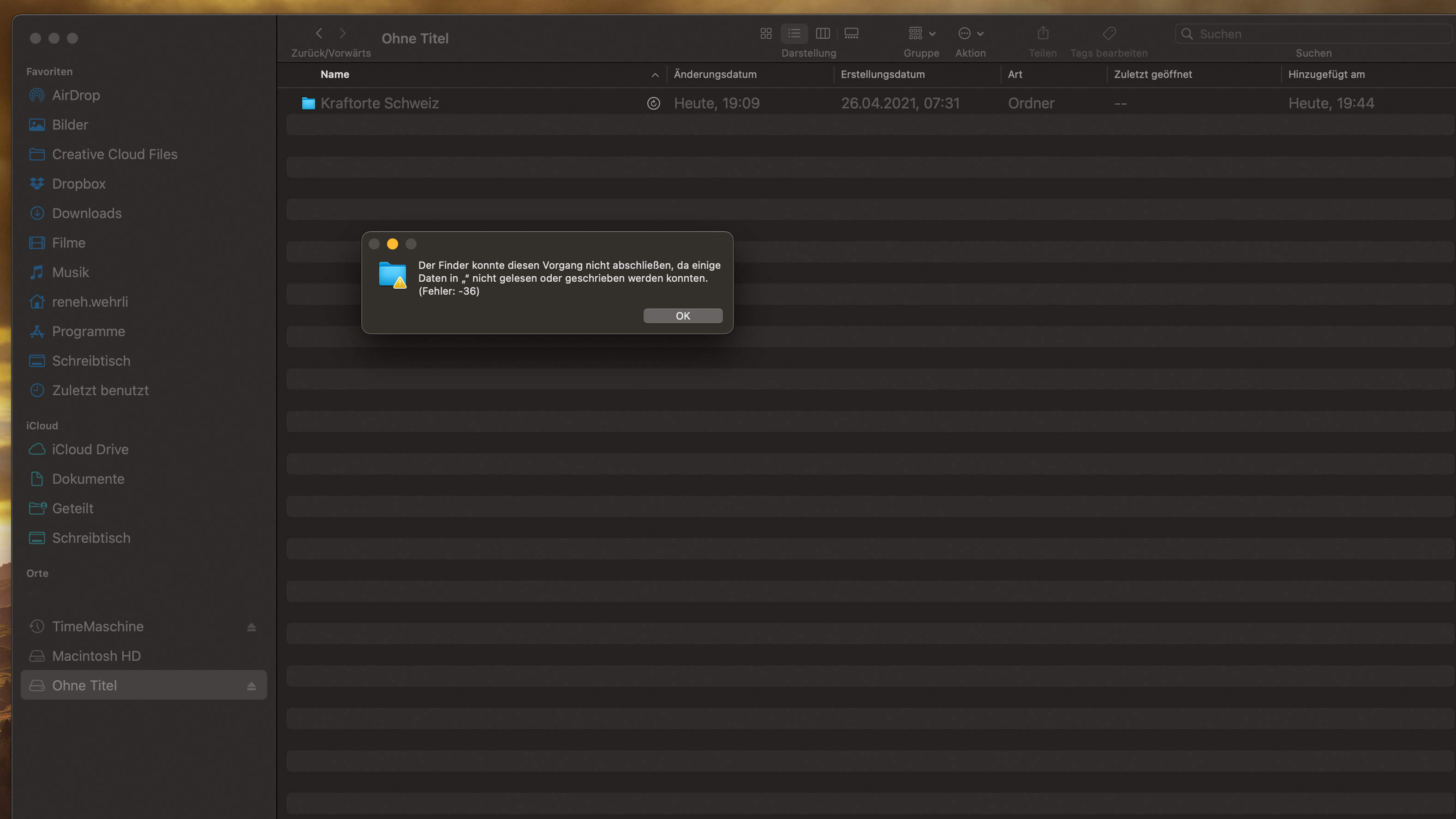Sort files by Änderungsdatum column
The image size is (1456, 819).
pyautogui.click(x=715, y=74)
